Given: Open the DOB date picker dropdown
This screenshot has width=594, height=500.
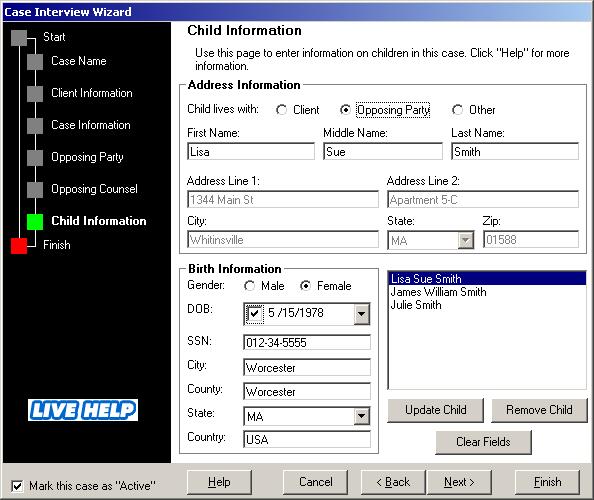Looking at the screenshot, I should [x=362, y=314].
